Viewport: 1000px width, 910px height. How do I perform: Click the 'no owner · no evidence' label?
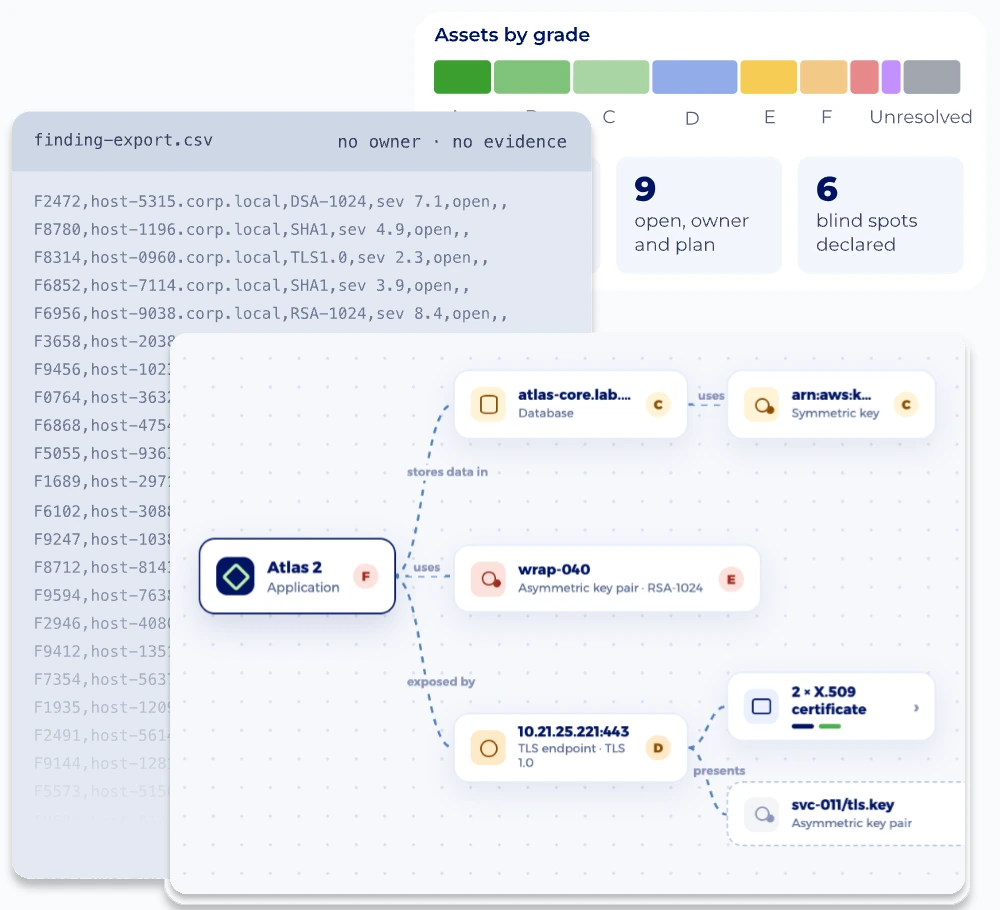[x=452, y=142]
